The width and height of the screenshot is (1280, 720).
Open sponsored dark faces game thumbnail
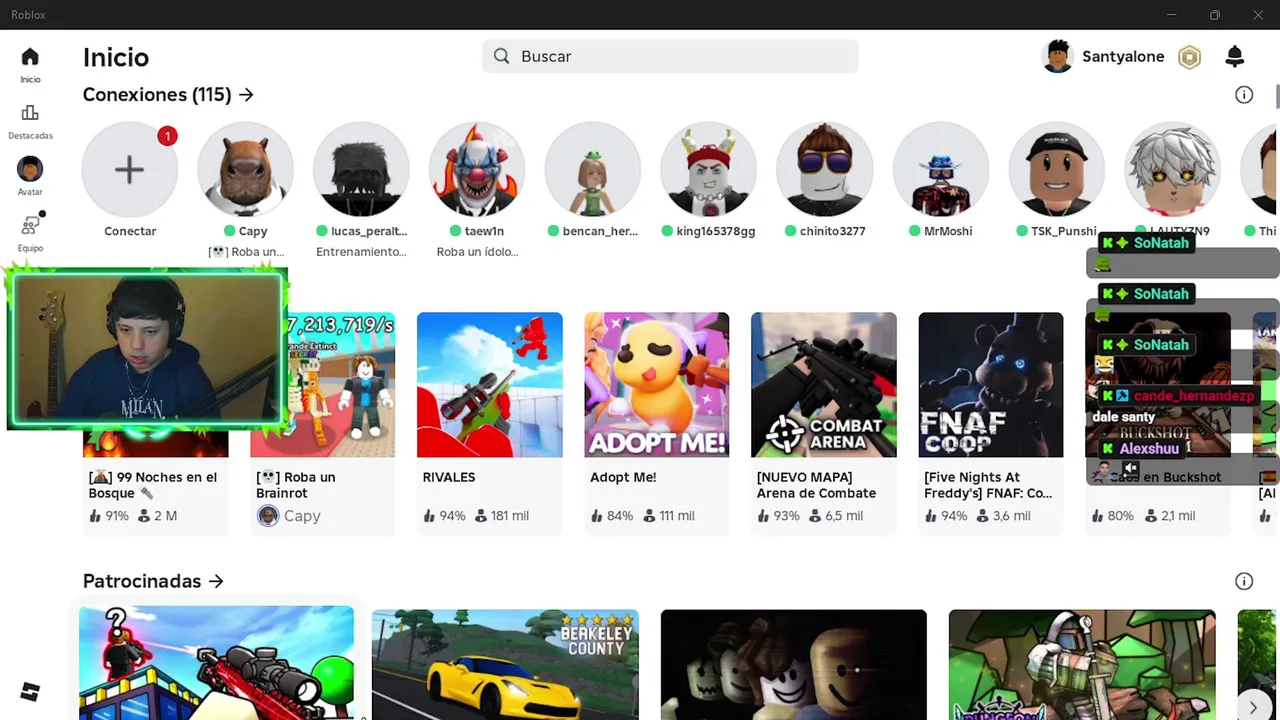794,664
